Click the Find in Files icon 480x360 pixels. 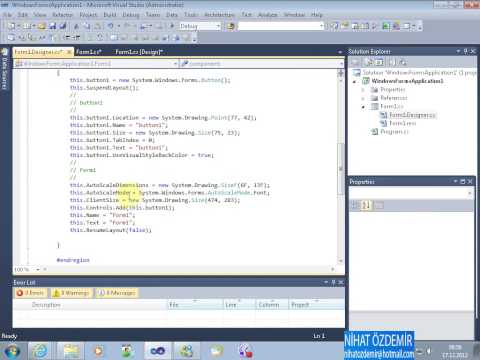pyautogui.click(x=230, y=26)
